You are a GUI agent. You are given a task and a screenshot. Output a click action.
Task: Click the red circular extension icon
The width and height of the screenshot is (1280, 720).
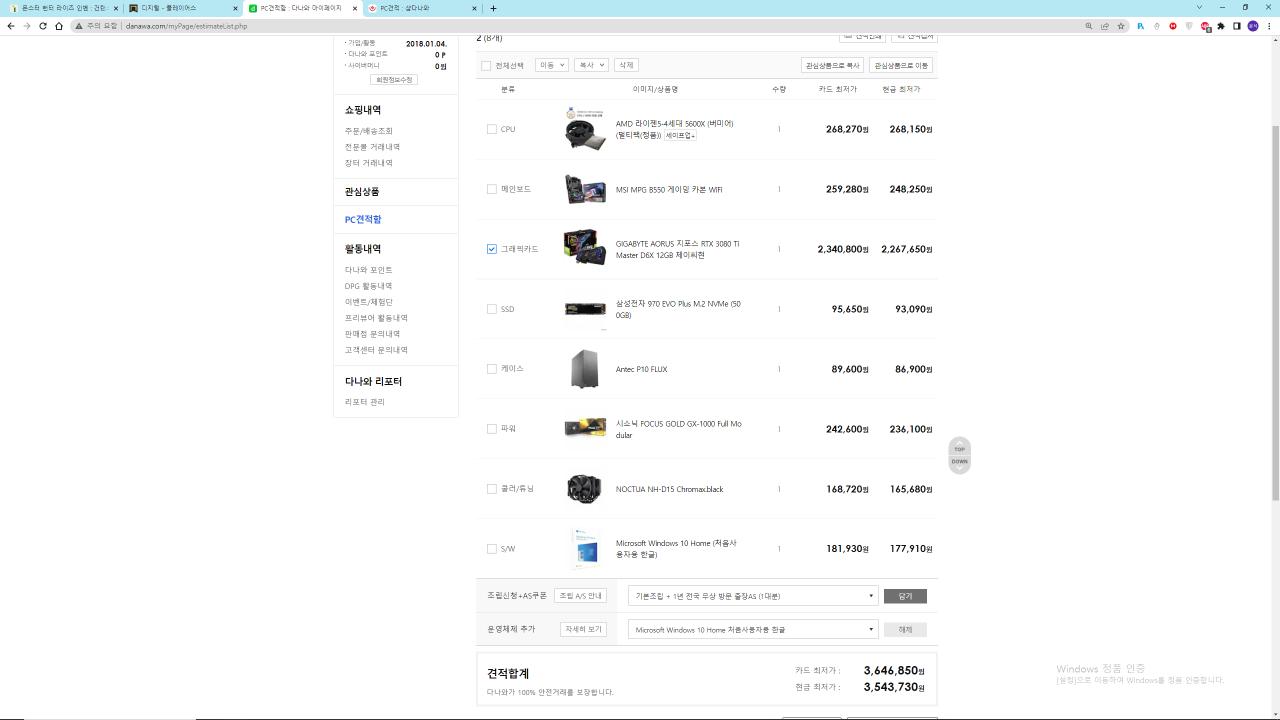tap(1173, 26)
